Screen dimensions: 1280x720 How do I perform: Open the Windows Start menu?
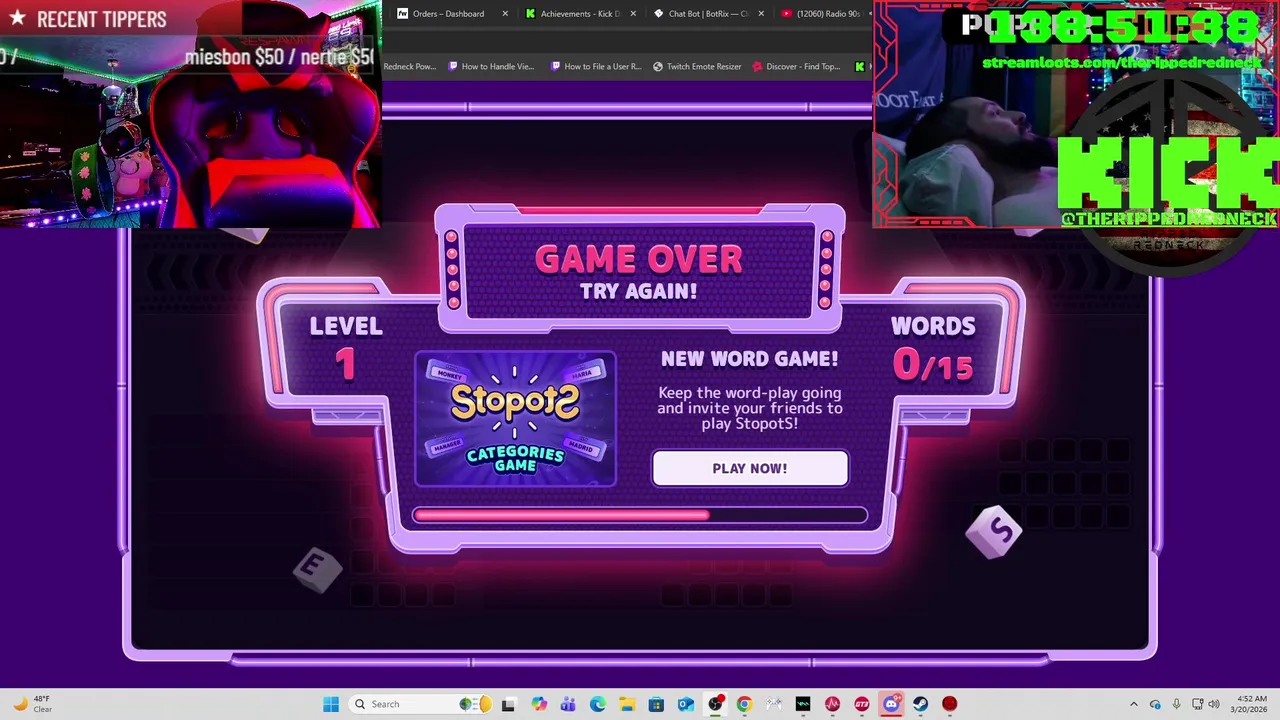pos(331,704)
